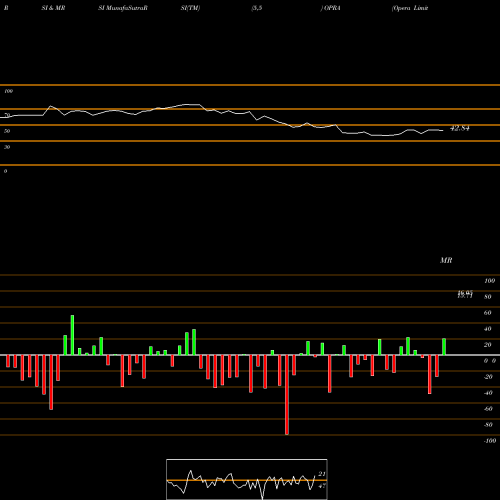The height and width of the screenshot is (500, 500).
Task: Click the RSI value label '42.84'
Action: tap(460, 128)
